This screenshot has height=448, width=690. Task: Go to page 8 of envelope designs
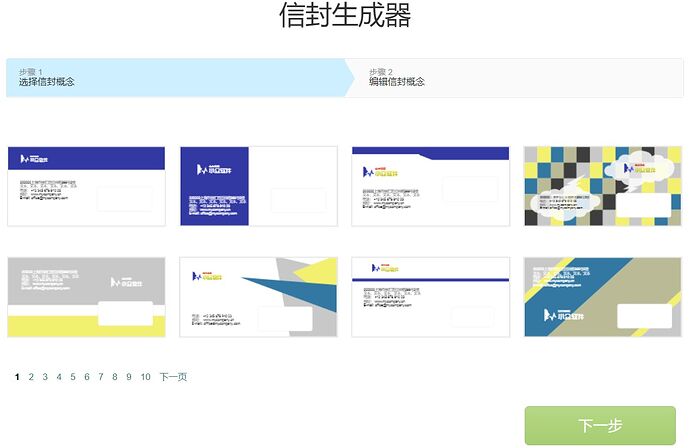coord(115,377)
